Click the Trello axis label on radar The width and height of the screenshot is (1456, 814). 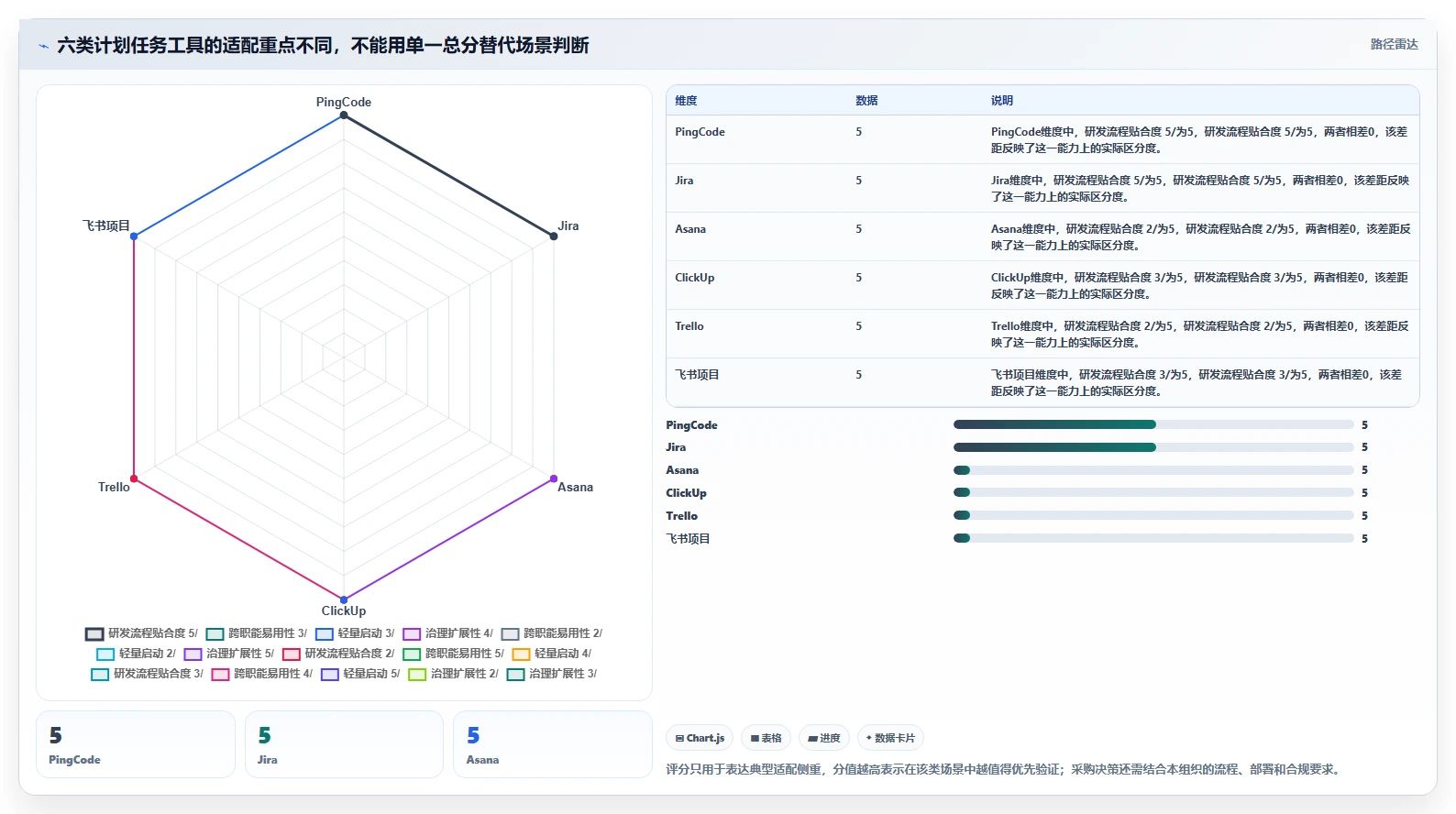tap(114, 487)
